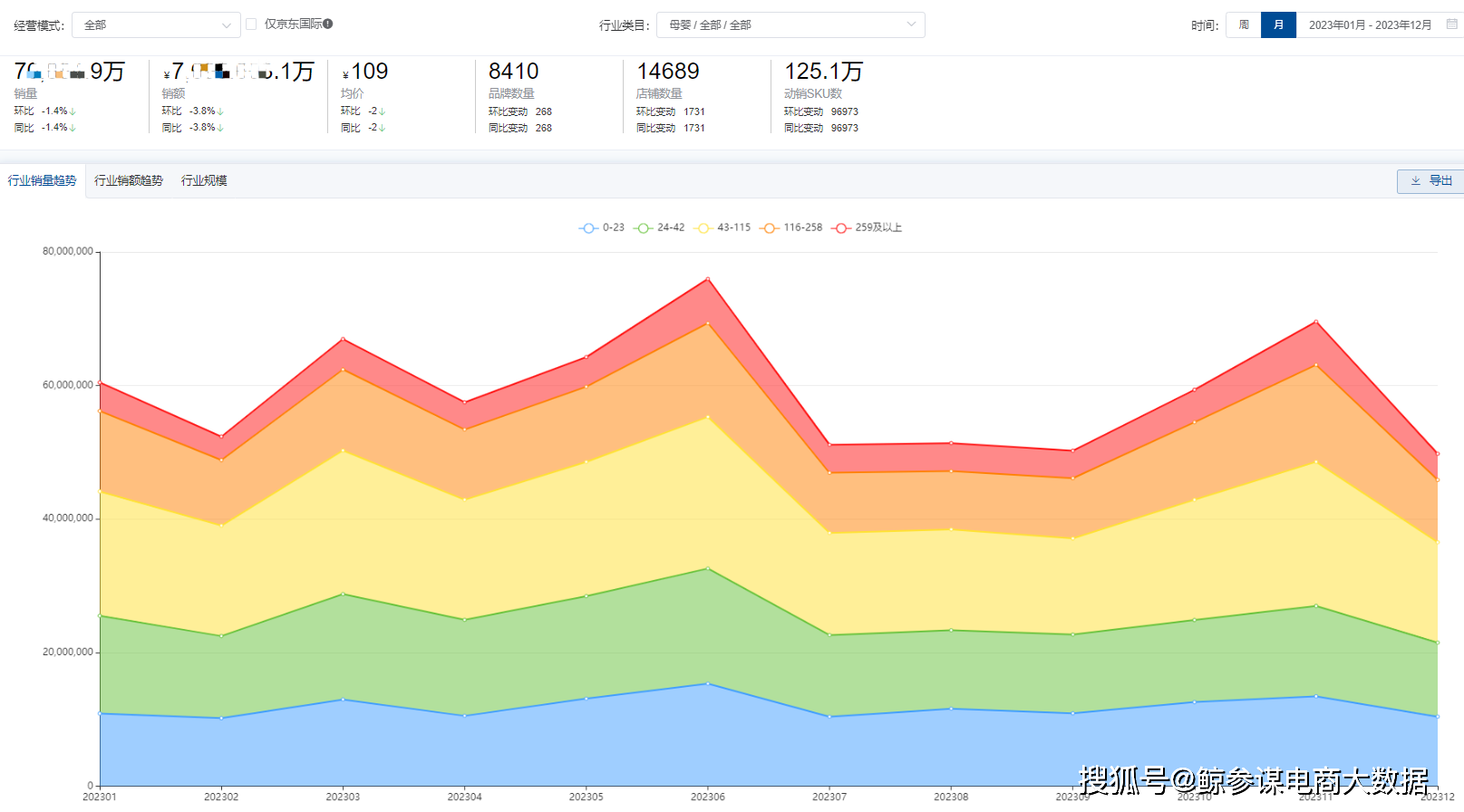This screenshot has width=1464, height=812.
Task: Click the 品牌数量 环比变动 268 value
Action: 544,111
